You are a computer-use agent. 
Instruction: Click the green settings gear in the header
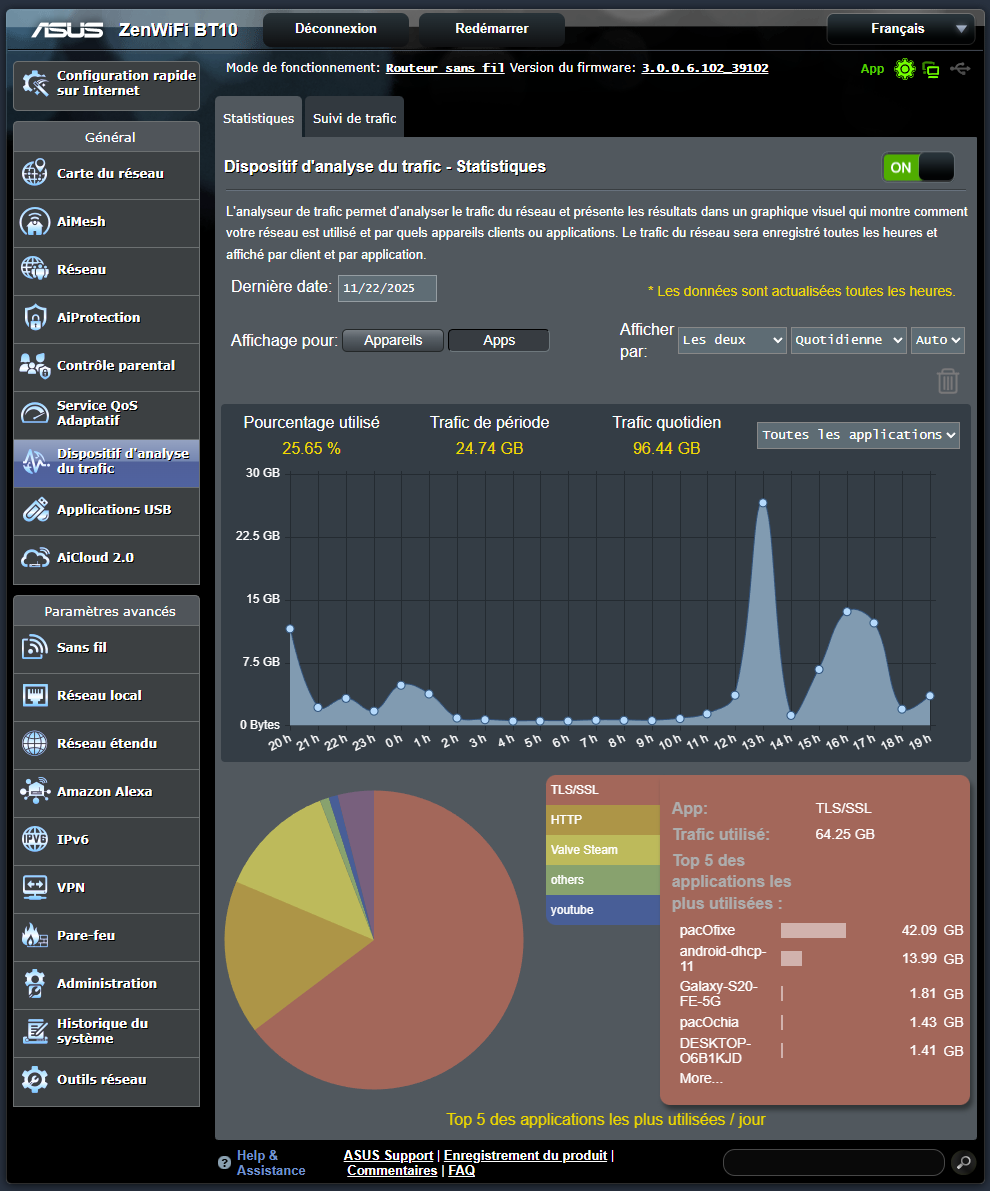(x=905, y=69)
